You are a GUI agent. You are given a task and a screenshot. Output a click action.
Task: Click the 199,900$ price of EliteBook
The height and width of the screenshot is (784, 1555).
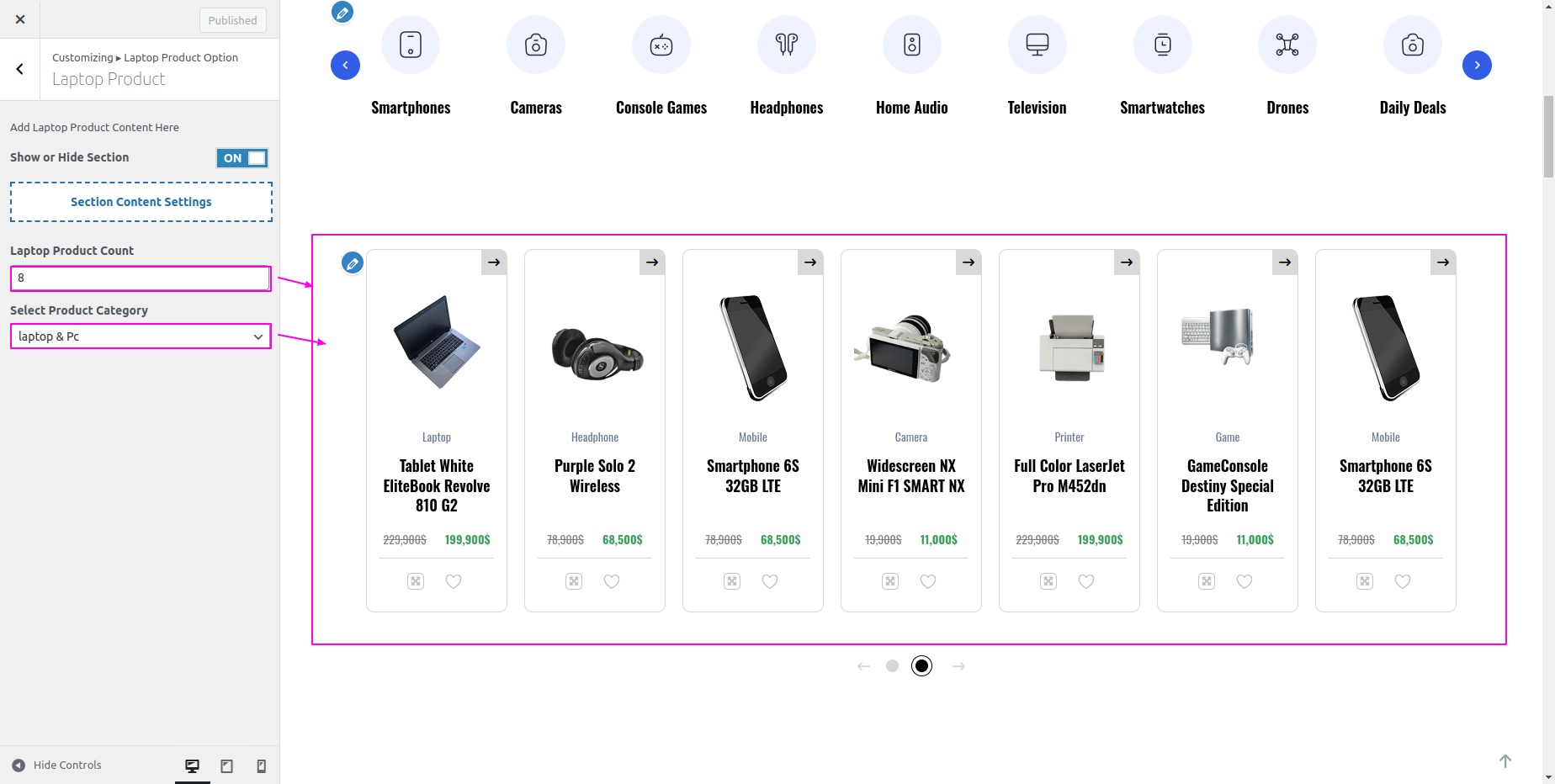468,540
